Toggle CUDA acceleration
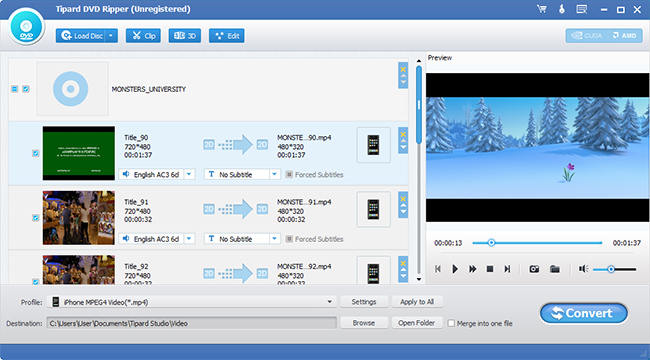The image size is (650, 360). [587, 36]
